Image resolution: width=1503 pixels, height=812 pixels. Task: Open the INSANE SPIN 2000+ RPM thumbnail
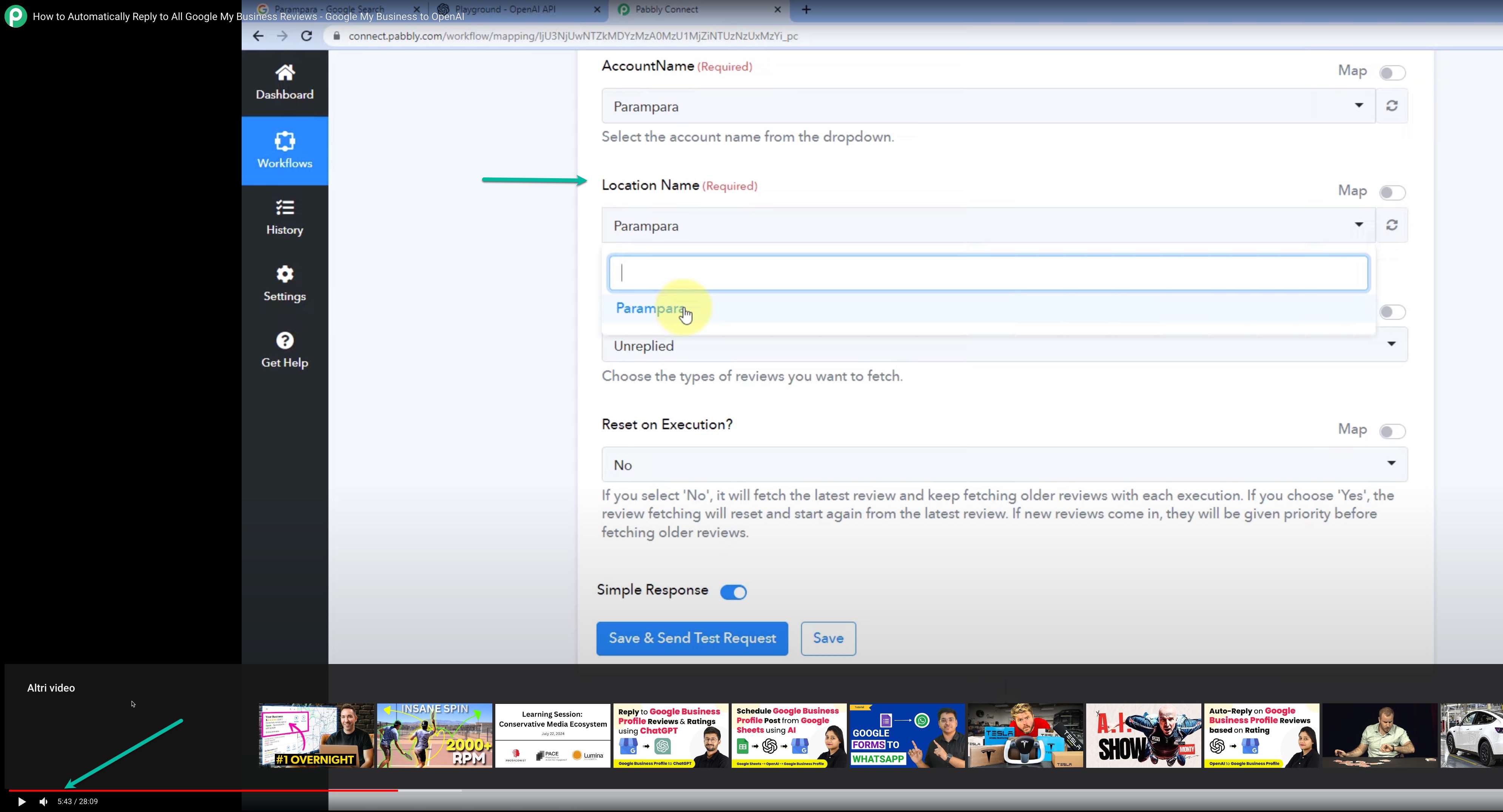[435, 736]
